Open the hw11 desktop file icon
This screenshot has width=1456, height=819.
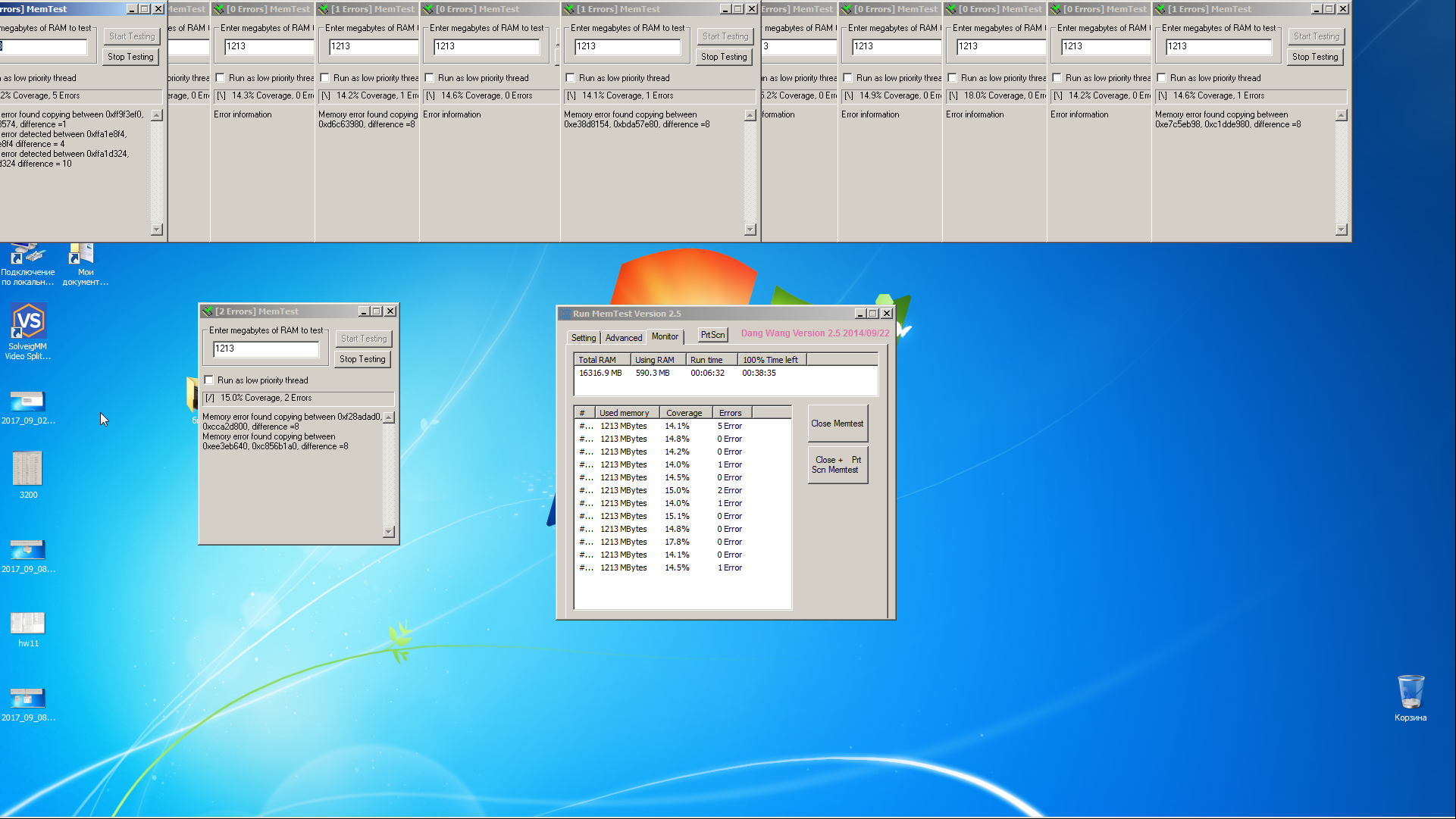pos(28,624)
